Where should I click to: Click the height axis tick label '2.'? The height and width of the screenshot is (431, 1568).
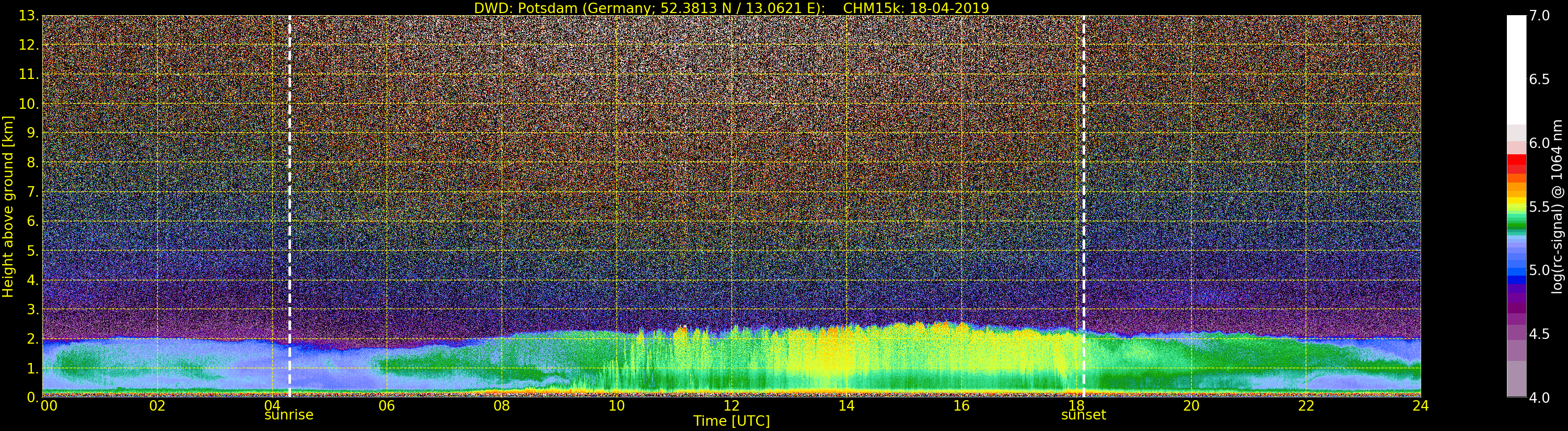(33, 338)
